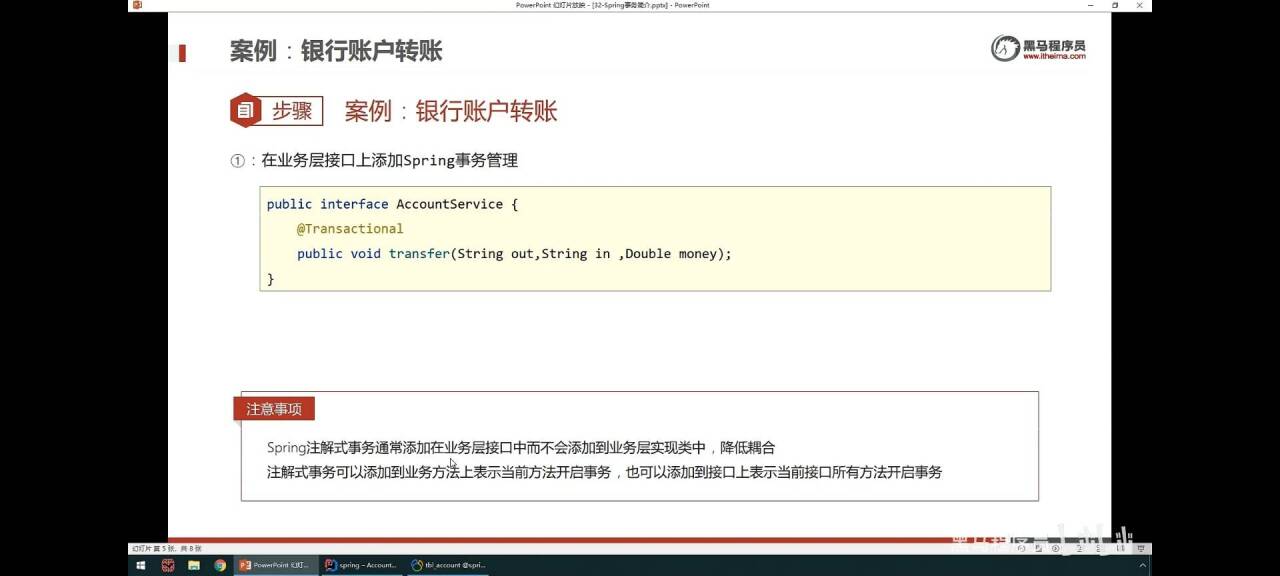Click the 黑马程序员 horse logo
The image size is (1280, 576).
(x=1005, y=48)
